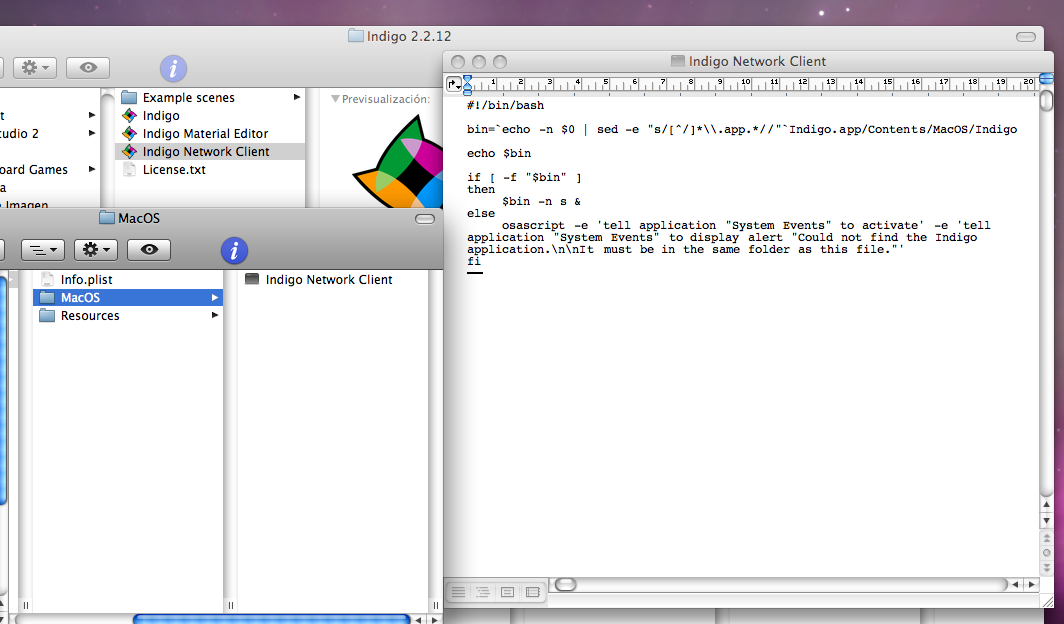Viewport: 1064px width, 624px height.
Task: Click 'fi' at end of script
Action: pos(474,261)
